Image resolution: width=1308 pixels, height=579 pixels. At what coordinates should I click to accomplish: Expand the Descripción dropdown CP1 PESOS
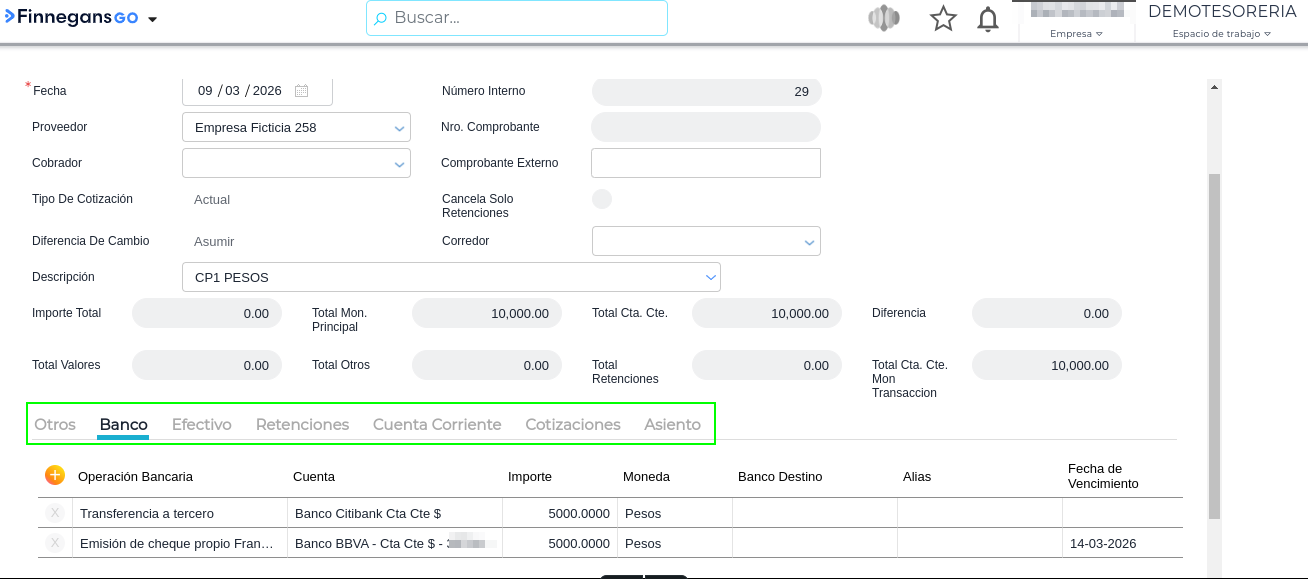710,277
